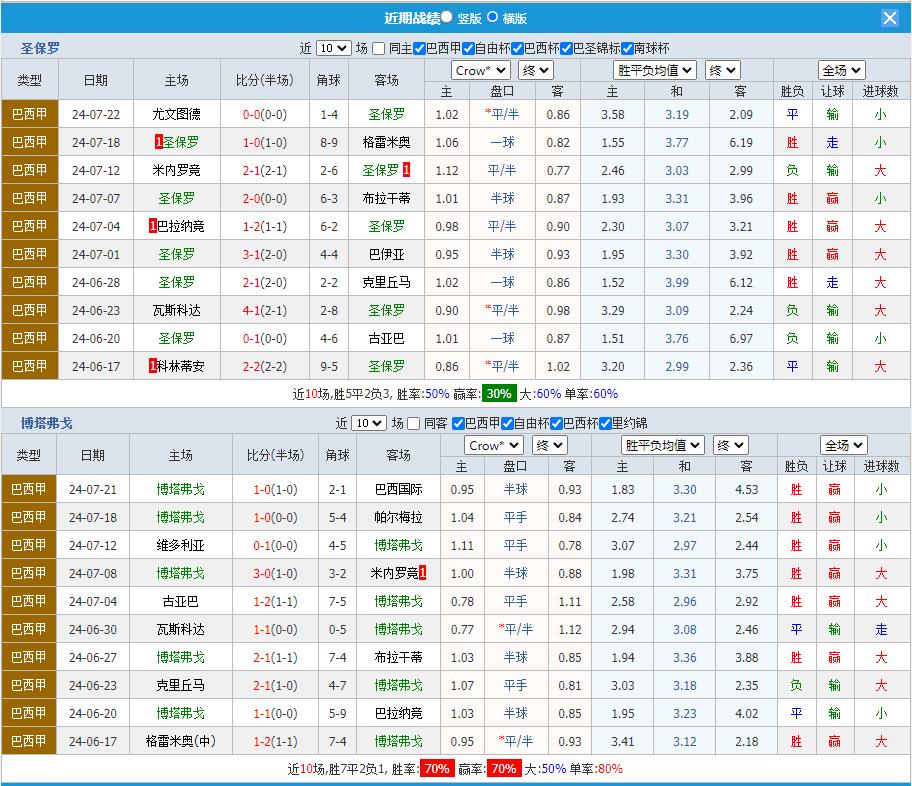This screenshot has width=912, height=786.
Task: Click red card badge beside 巴拉纳竞 on 24-07-04
Action: (x=152, y=226)
